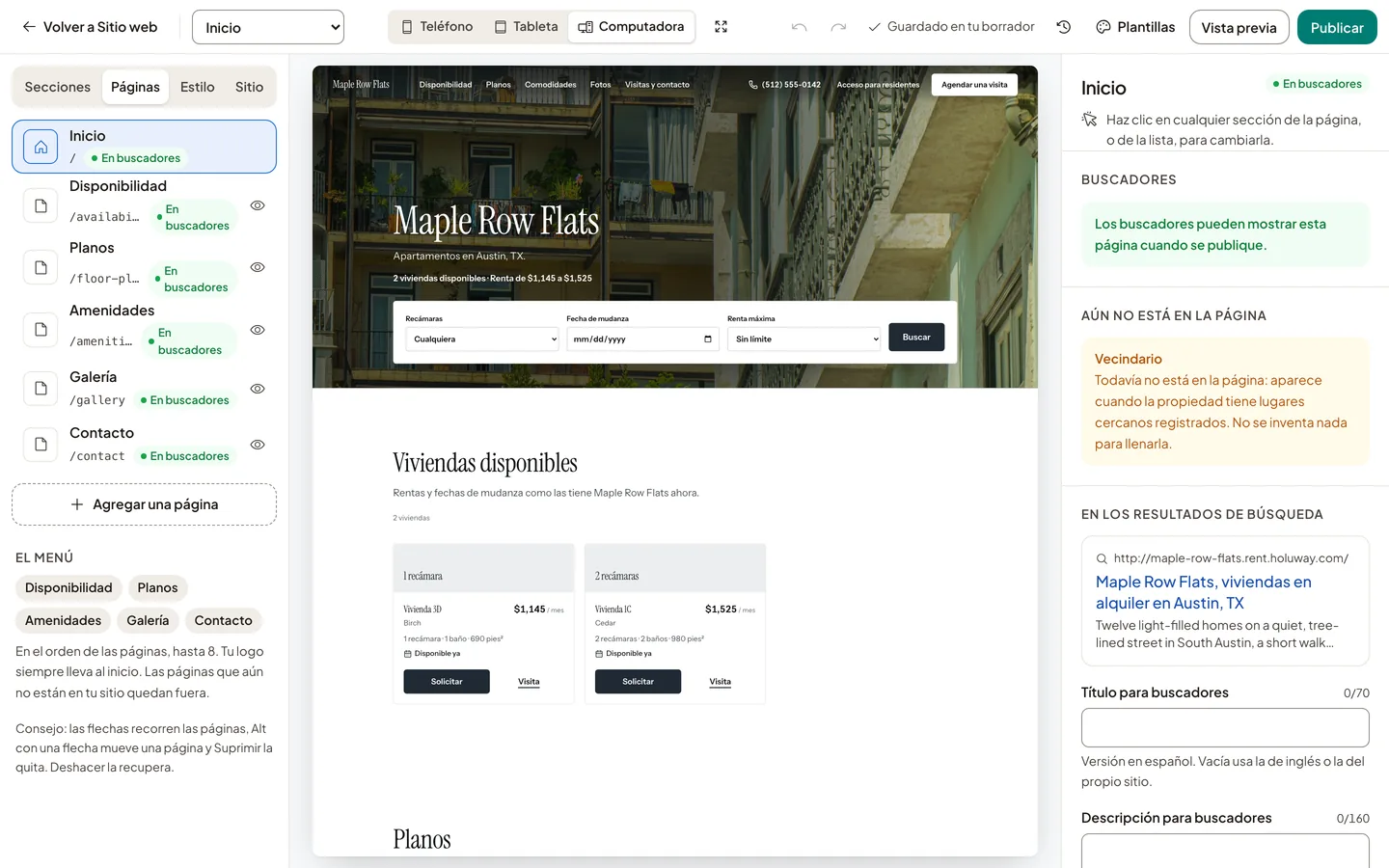
Task: Click the Título para buscadores input field
Action: (1225, 728)
